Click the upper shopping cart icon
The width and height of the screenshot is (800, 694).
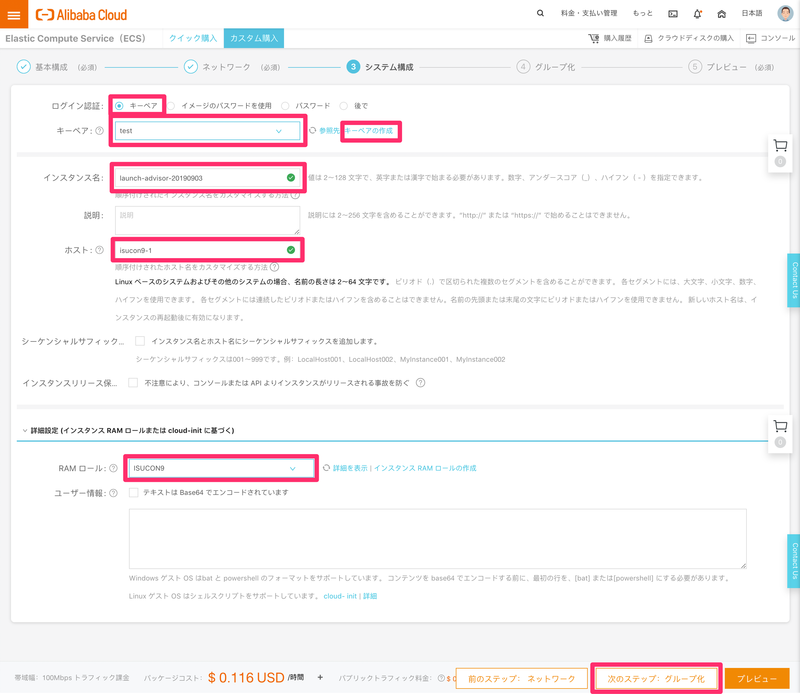click(780, 145)
